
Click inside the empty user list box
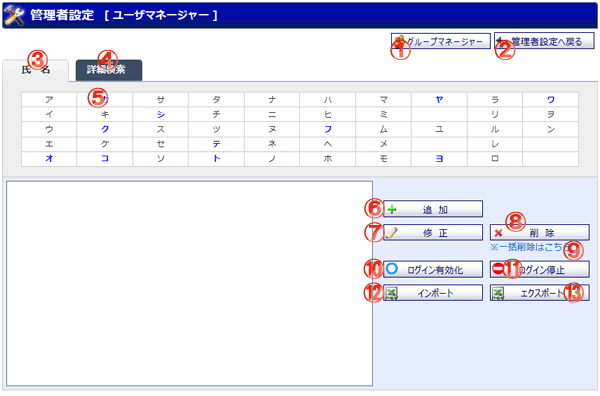click(189, 284)
